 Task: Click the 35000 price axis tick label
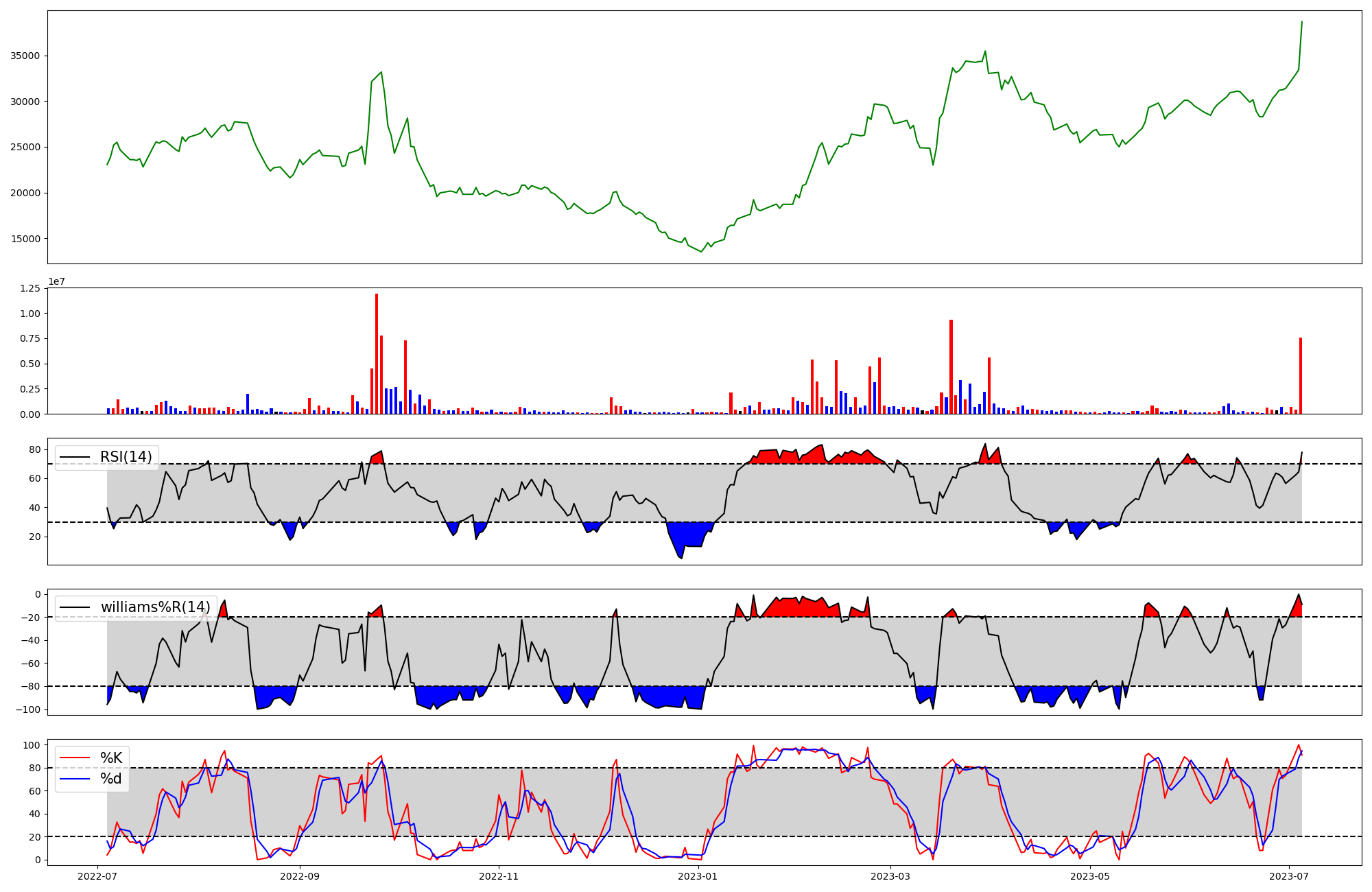click(x=25, y=56)
